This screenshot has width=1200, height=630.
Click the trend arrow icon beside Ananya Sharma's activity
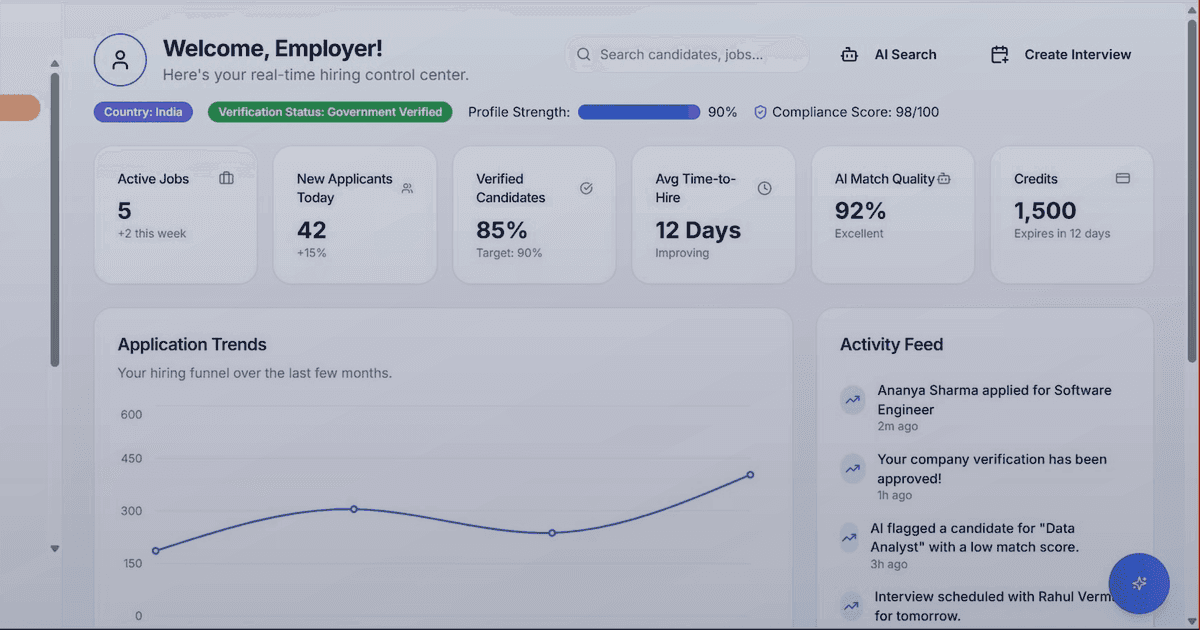(x=852, y=400)
